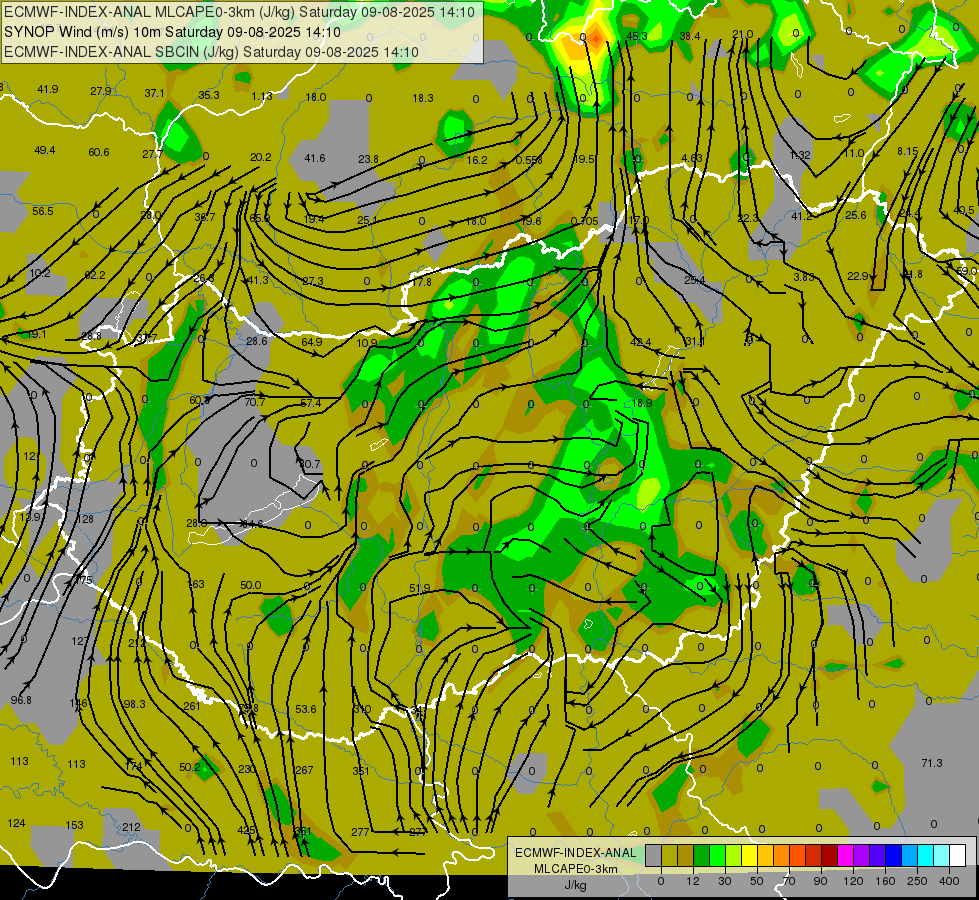This screenshot has height=900, width=979.
Task: Select the station value 153
Action: (74, 825)
